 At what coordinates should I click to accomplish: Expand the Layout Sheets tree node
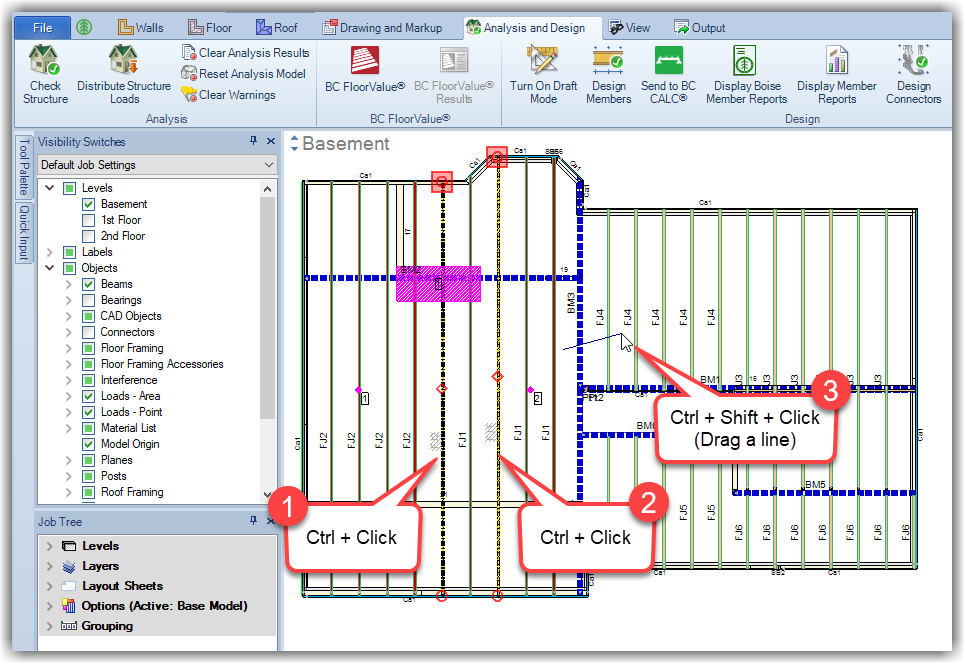point(49,586)
